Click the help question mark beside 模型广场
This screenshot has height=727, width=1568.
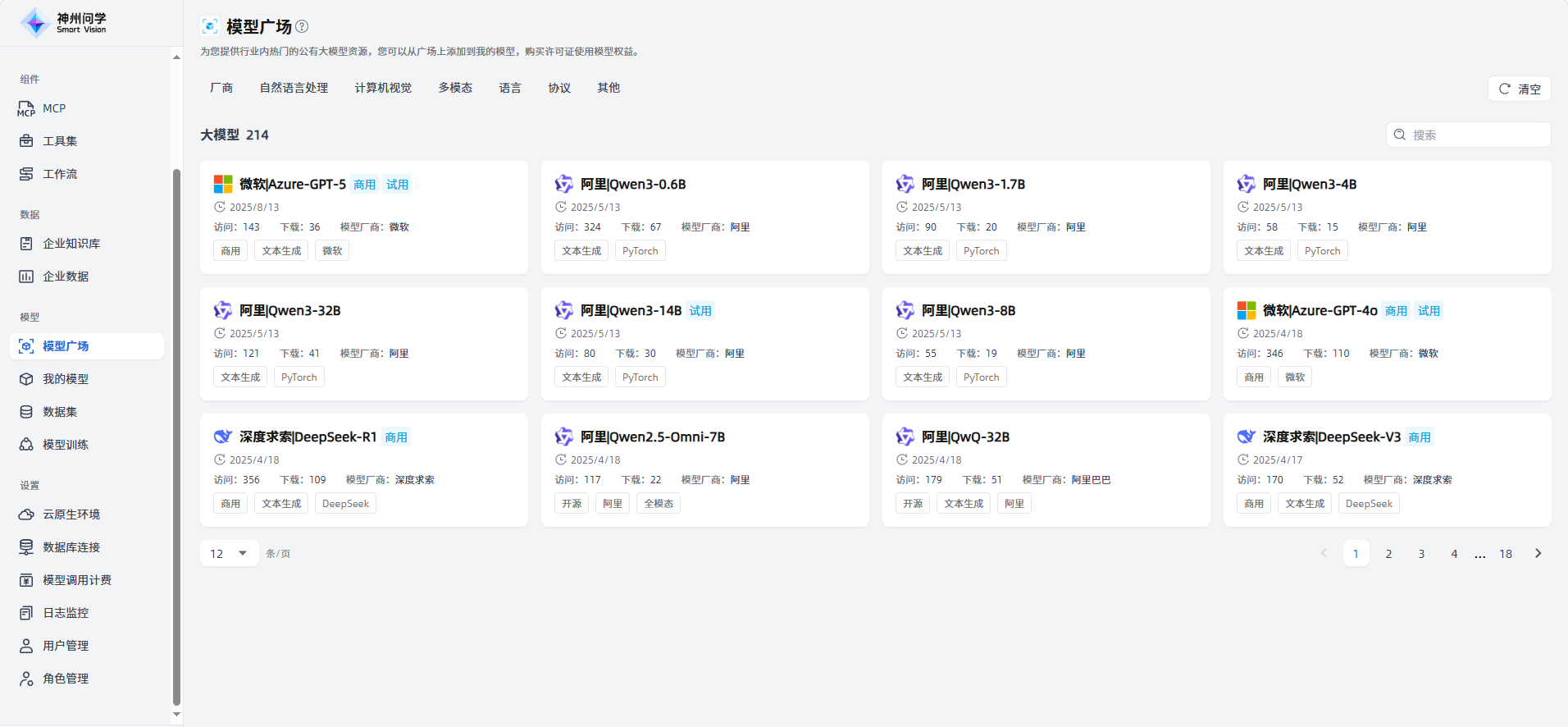click(x=302, y=26)
